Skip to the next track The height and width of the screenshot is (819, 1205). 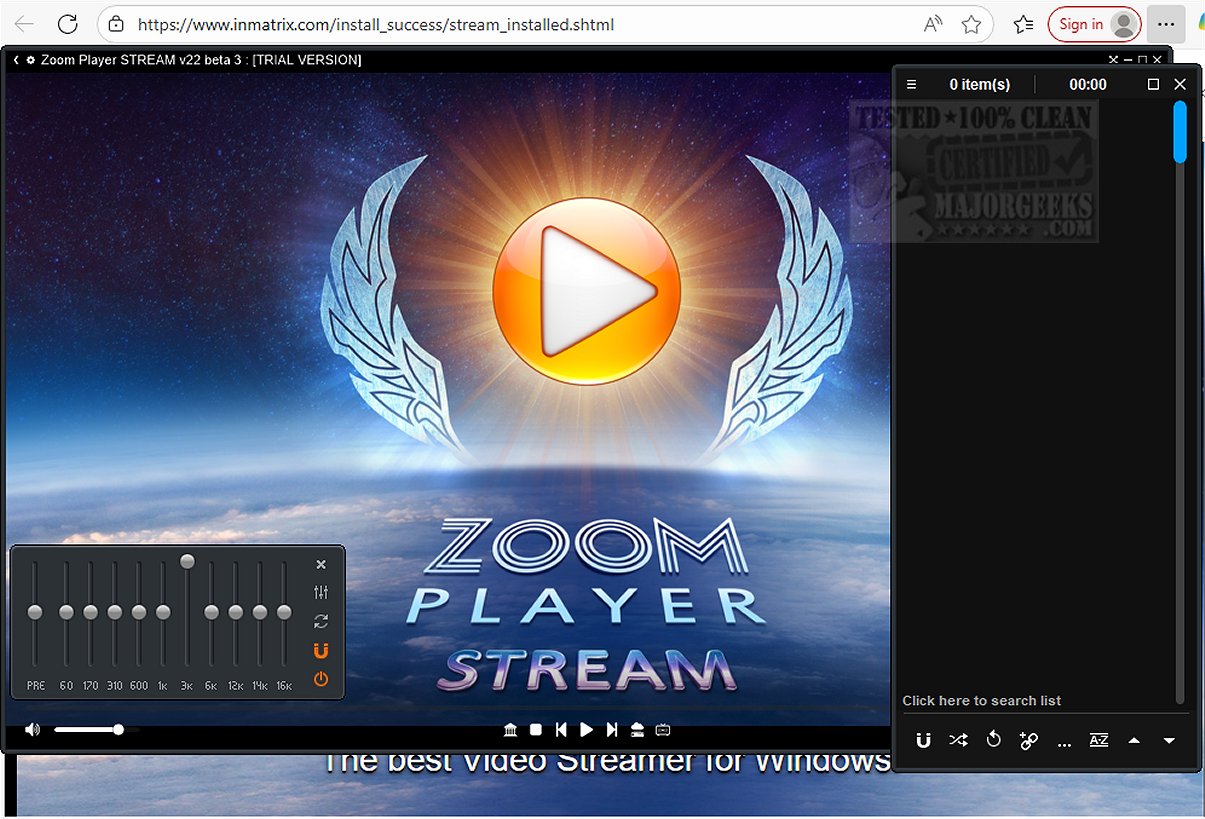(x=612, y=730)
